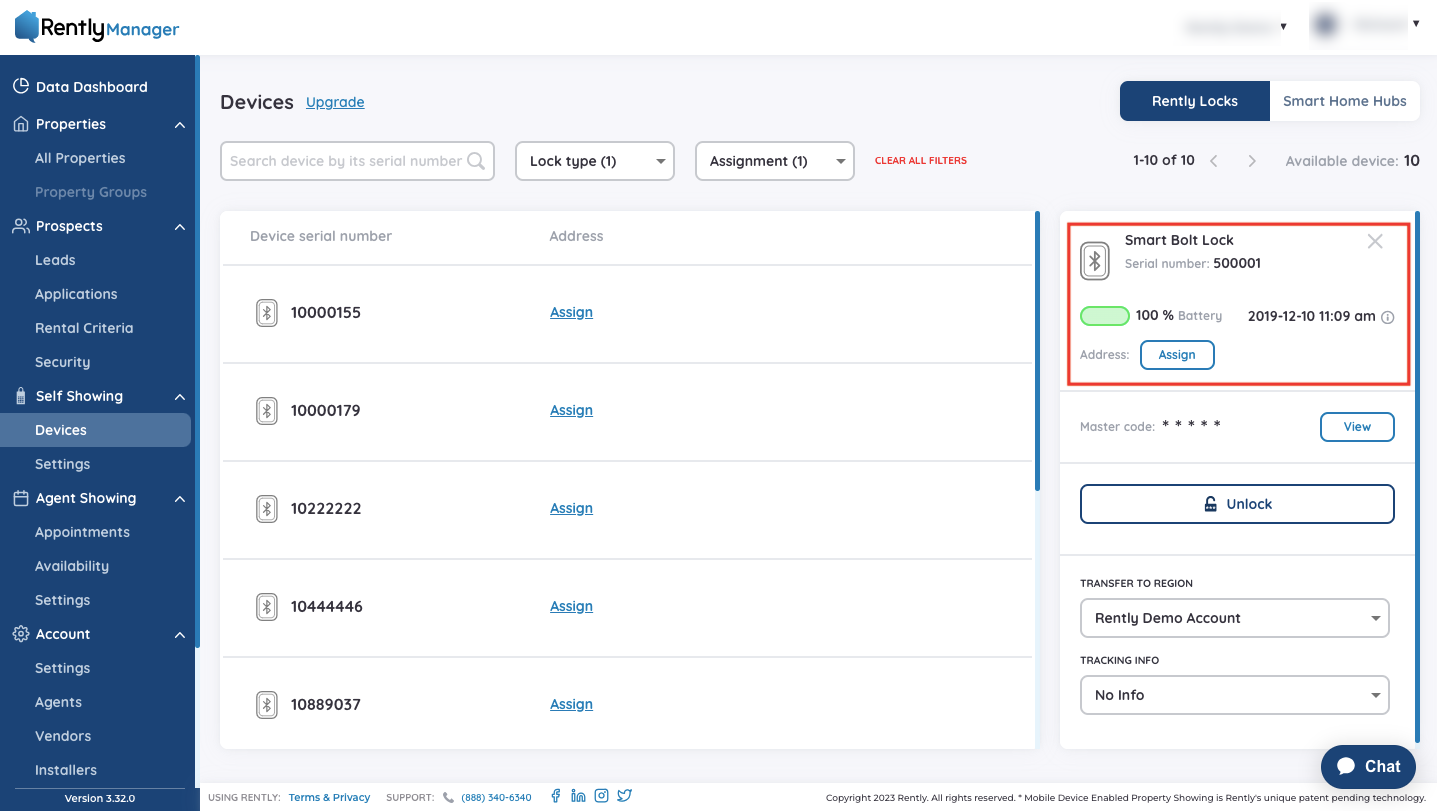
Task: Focus the device serial number search field
Action: tap(357, 161)
